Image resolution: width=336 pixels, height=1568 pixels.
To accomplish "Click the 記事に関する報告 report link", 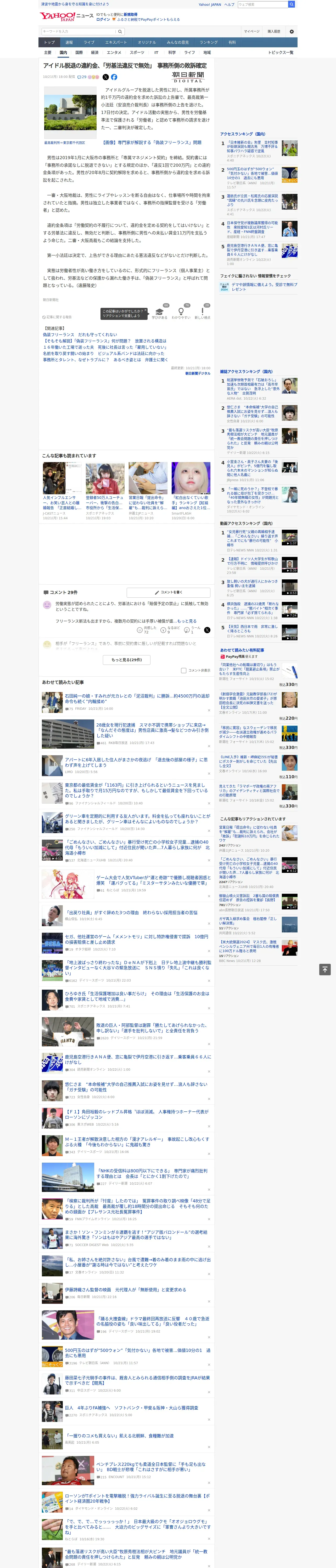I will coord(57,317).
